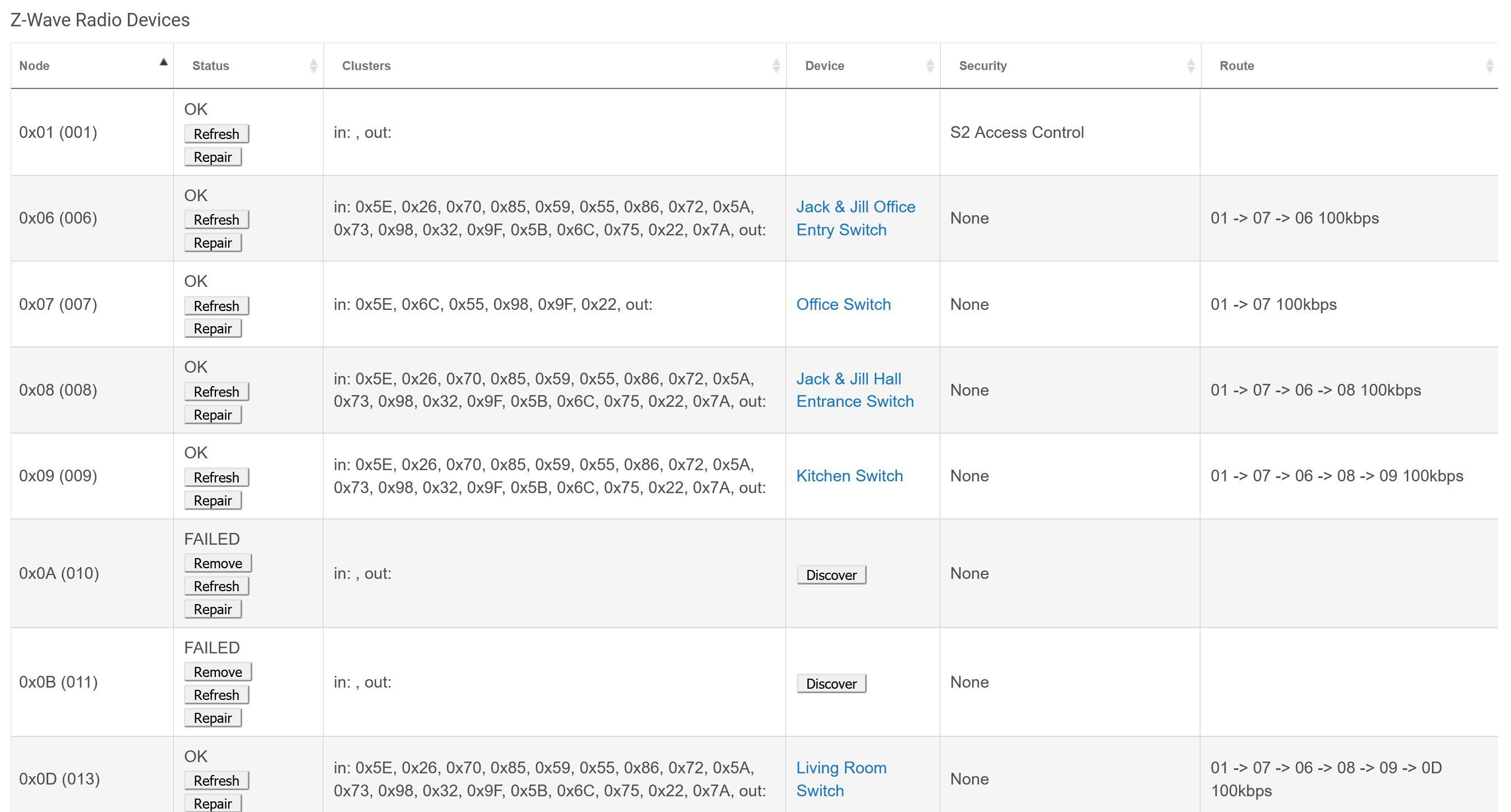Screen dimensions: 1511x812
Task: Sort table by Node column header
Action: (92, 66)
